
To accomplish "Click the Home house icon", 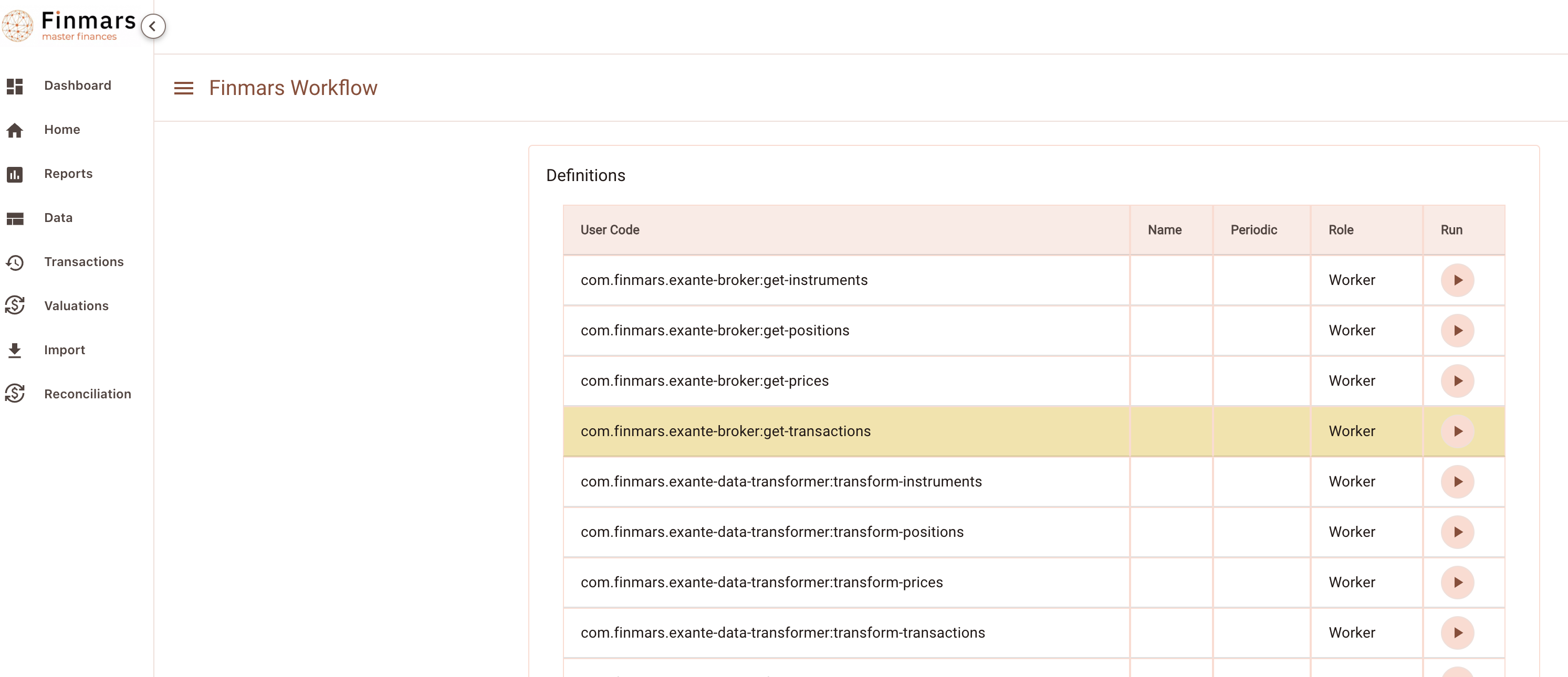I will [x=15, y=130].
